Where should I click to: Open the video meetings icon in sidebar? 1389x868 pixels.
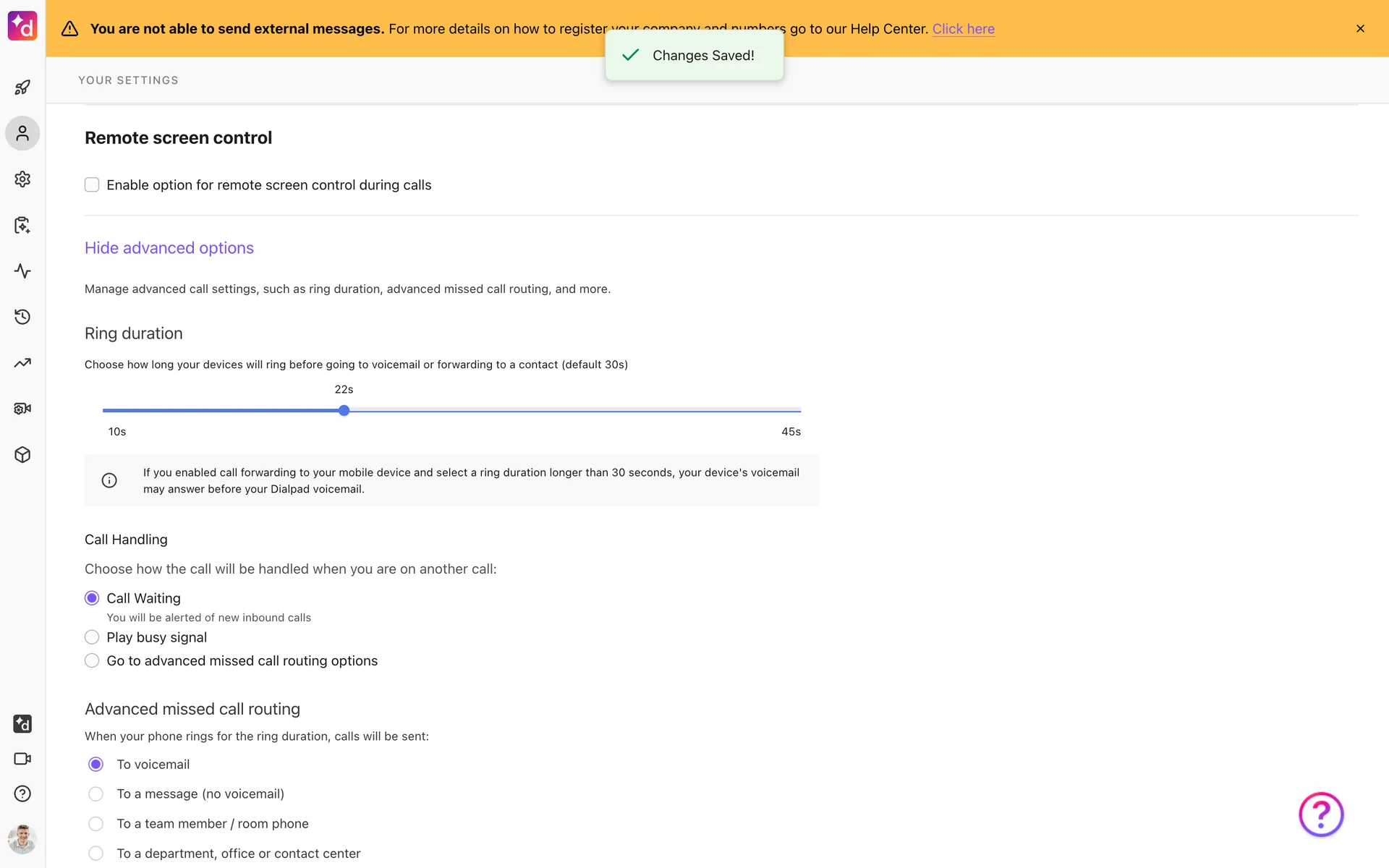tap(22, 759)
